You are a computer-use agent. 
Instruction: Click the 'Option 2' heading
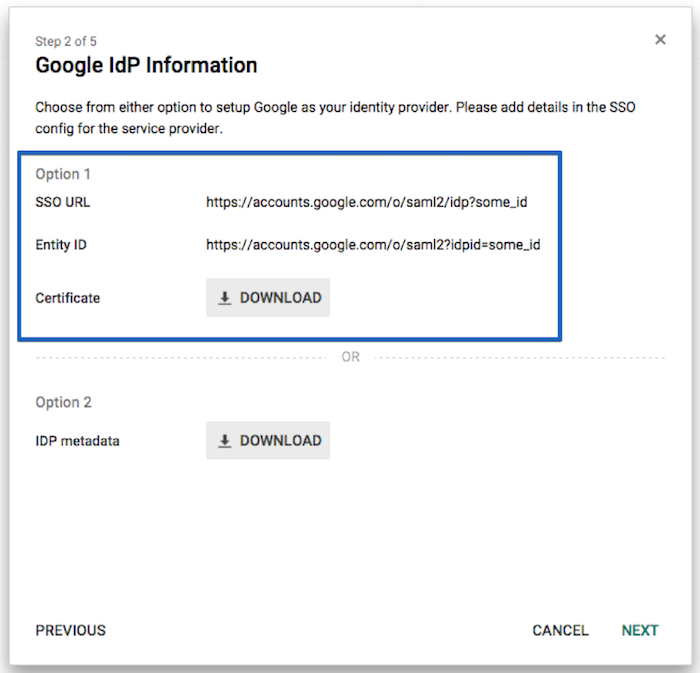63,402
